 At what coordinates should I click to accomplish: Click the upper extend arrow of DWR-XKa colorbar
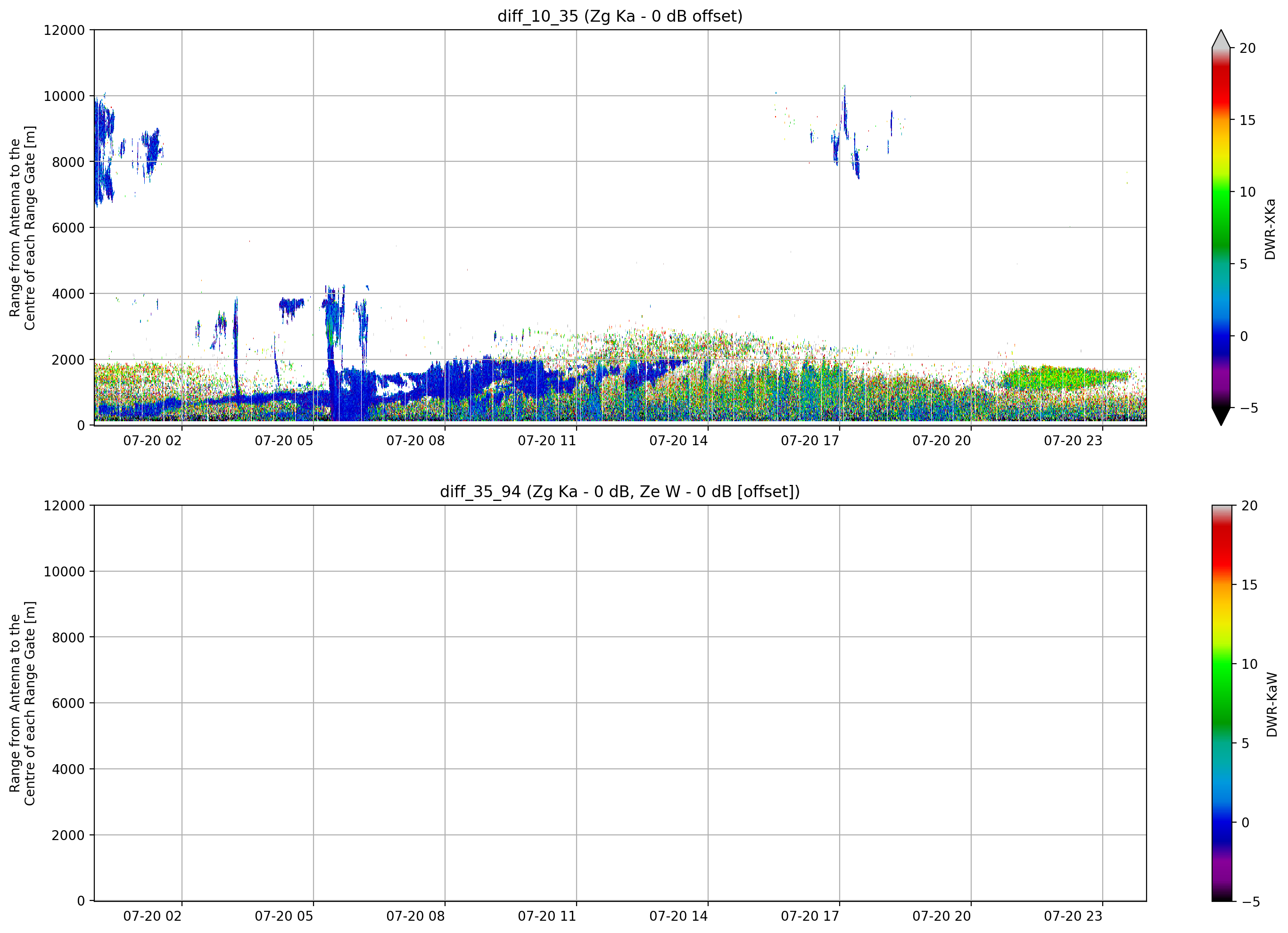click(x=1221, y=39)
